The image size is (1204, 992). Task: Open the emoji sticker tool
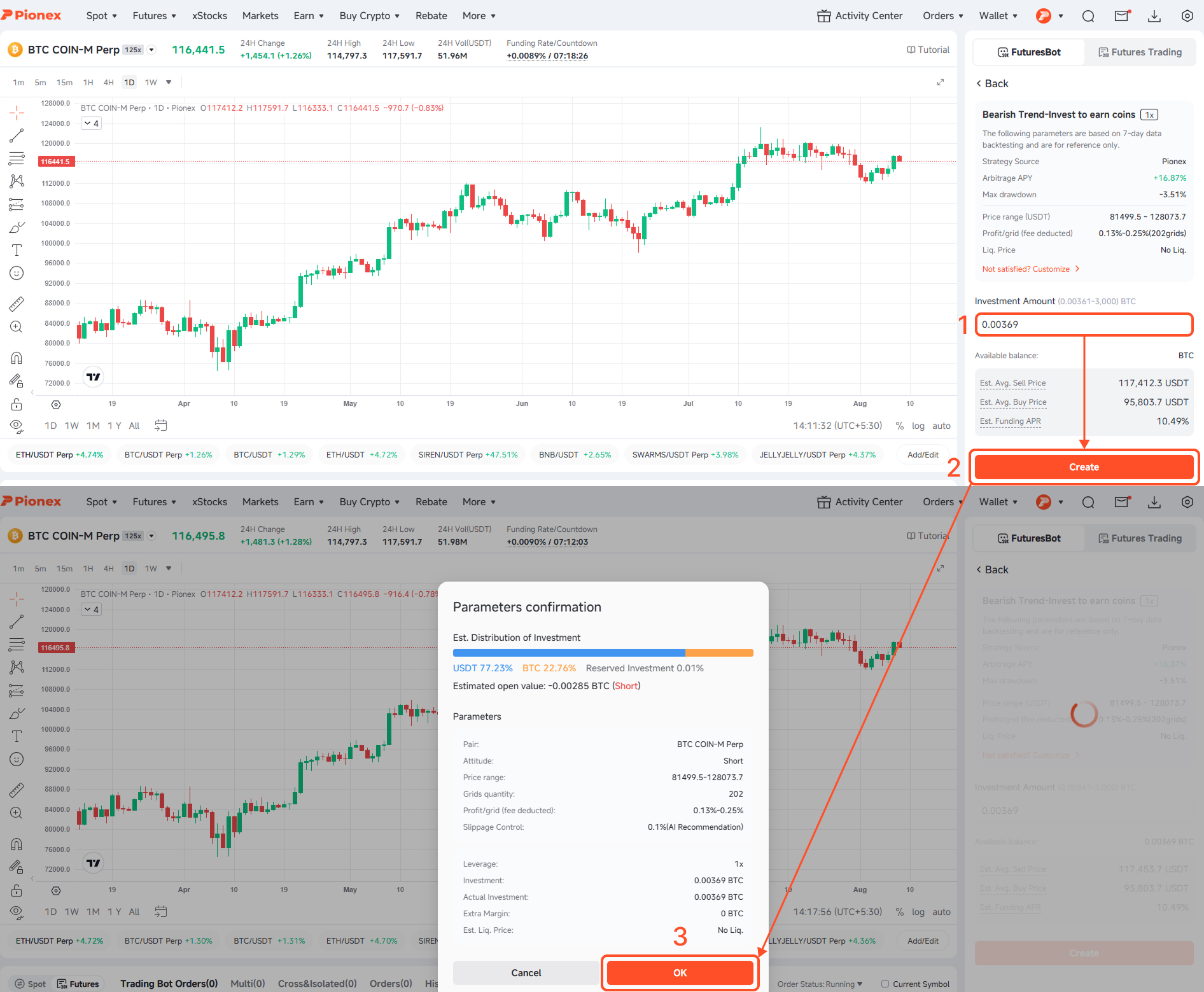point(17,273)
